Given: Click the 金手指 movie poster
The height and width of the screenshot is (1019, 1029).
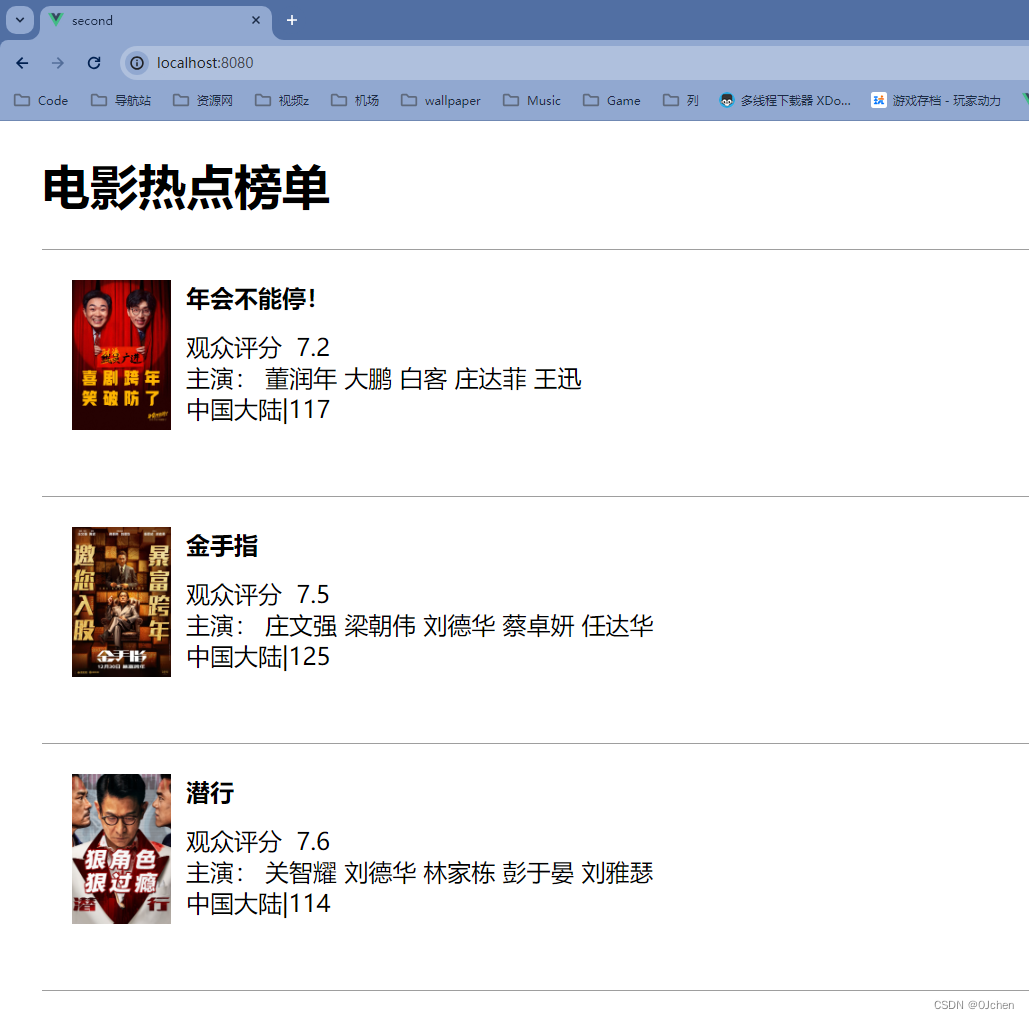Looking at the screenshot, I should [x=121, y=602].
